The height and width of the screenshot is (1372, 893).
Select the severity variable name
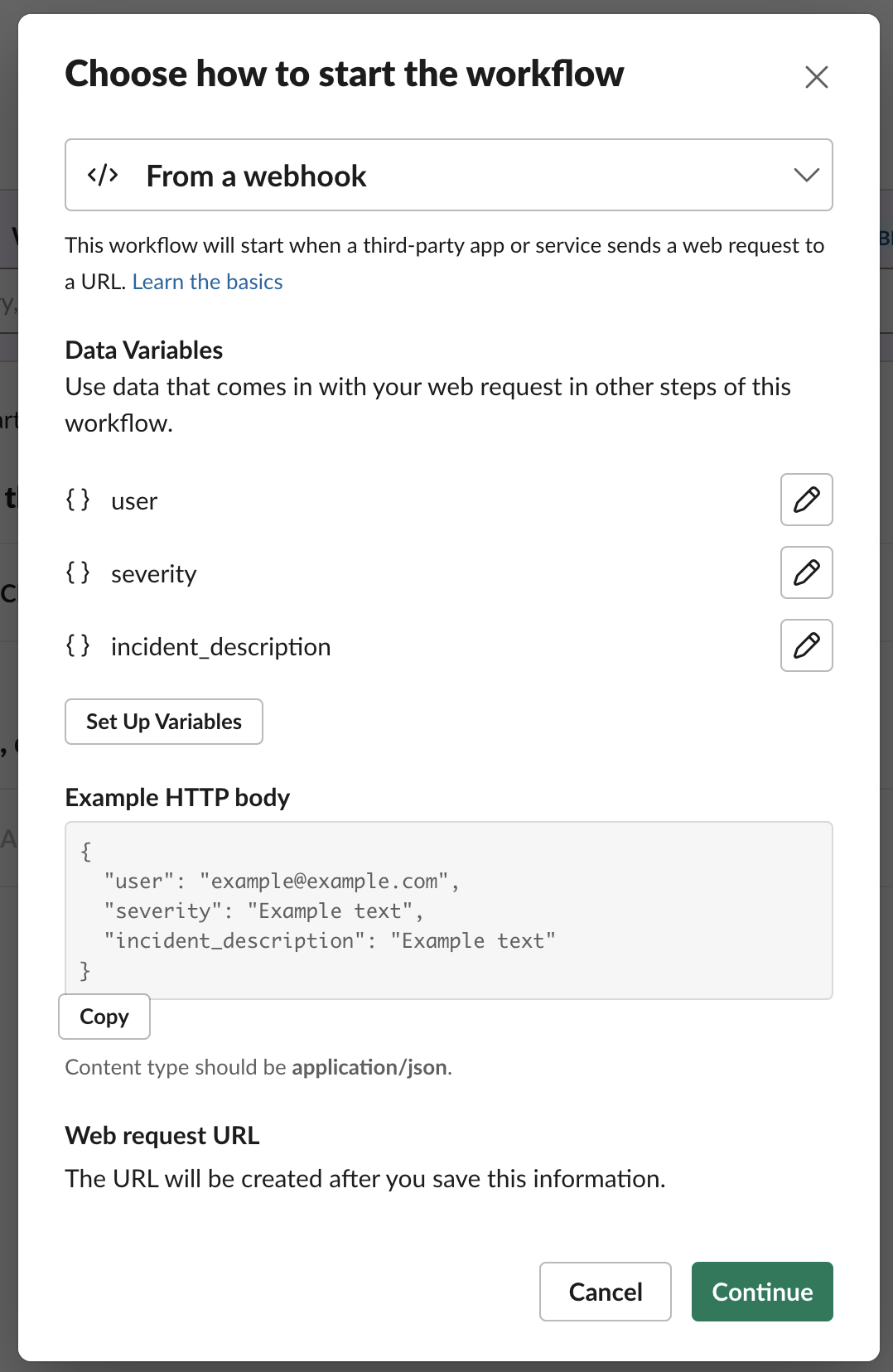[x=154, y=574]
